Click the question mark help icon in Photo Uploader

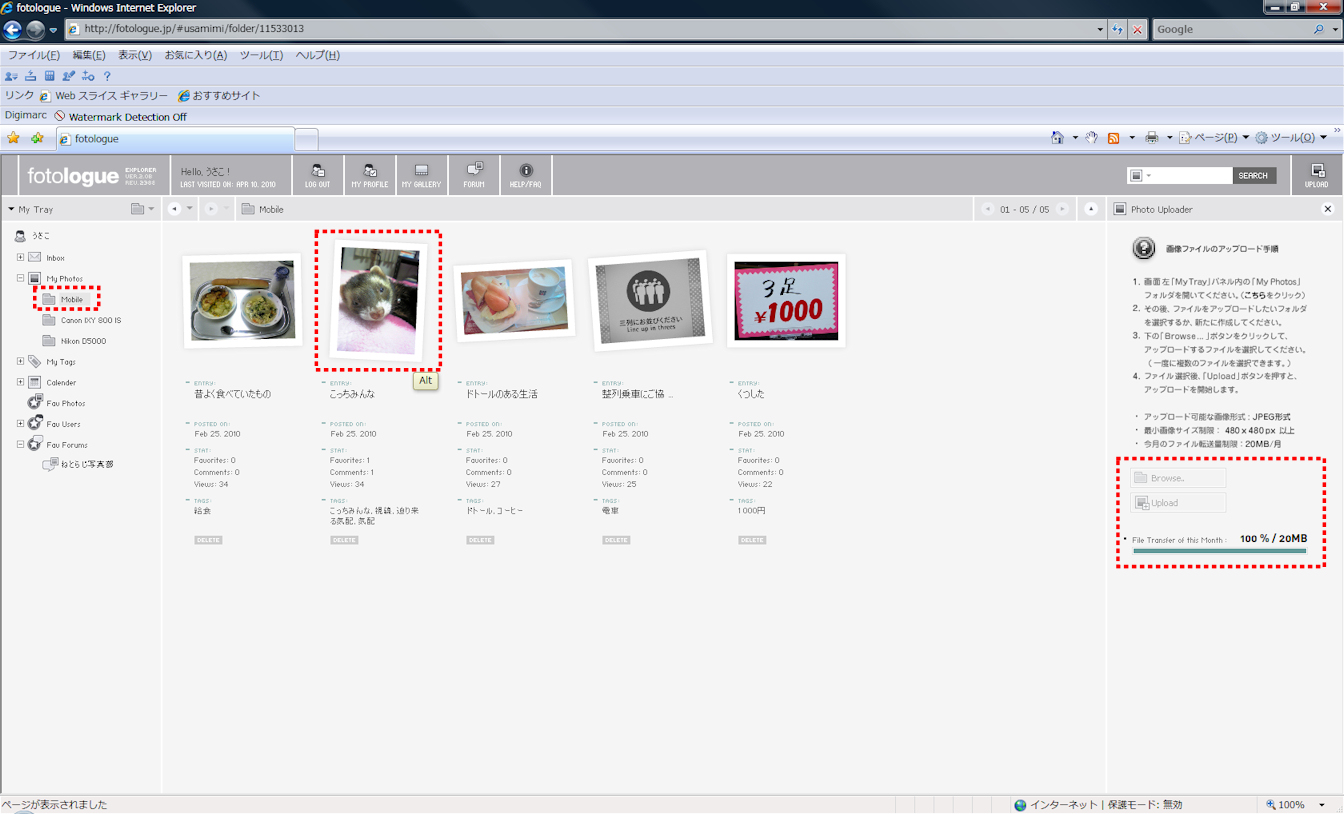click(x=1144, y=248)
